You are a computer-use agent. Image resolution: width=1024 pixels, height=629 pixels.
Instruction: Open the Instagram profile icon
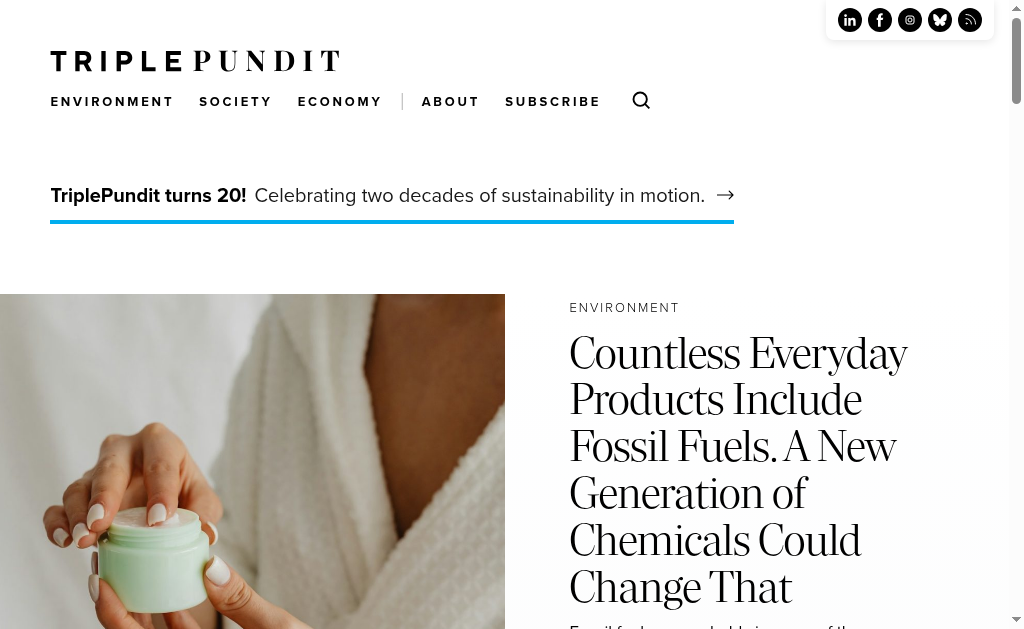coord(910,20)
